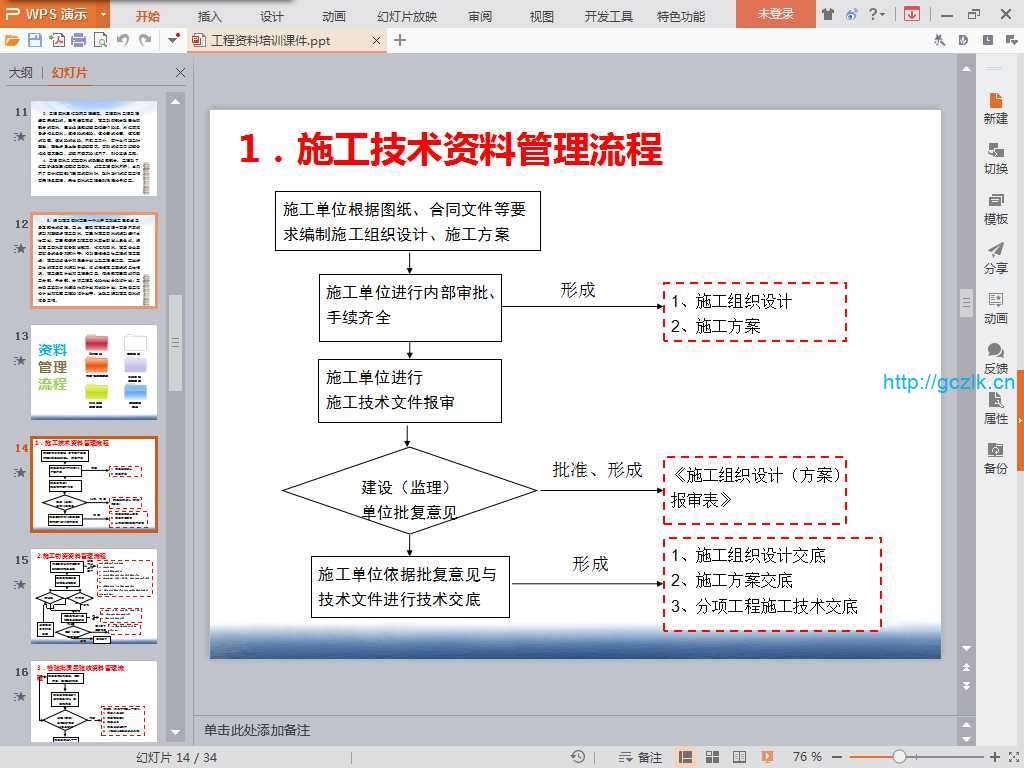
Task: Open the 76 % zoom level menu
Action: tap(807, 757)
